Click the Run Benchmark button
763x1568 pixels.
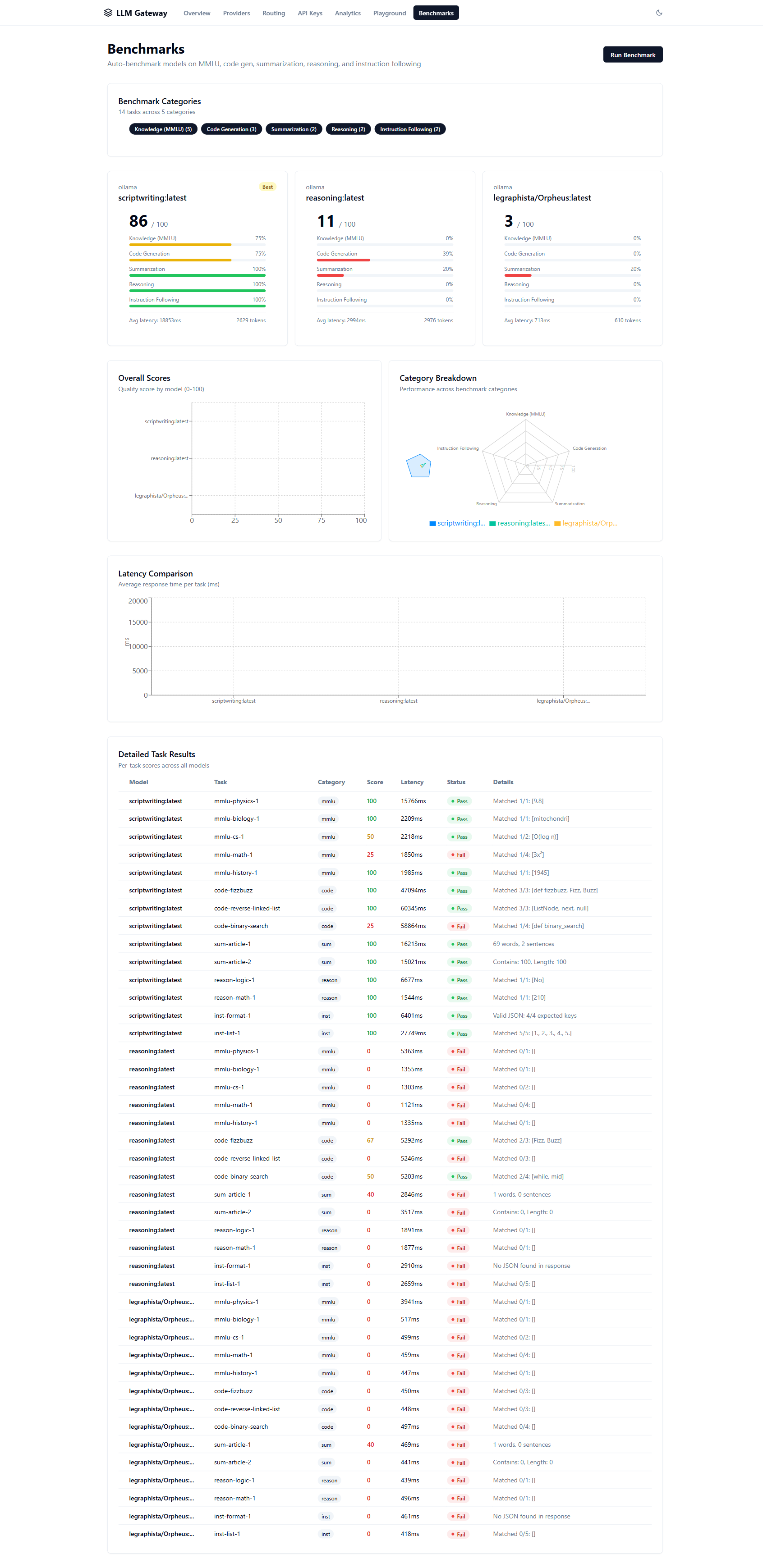coord(632,54)
